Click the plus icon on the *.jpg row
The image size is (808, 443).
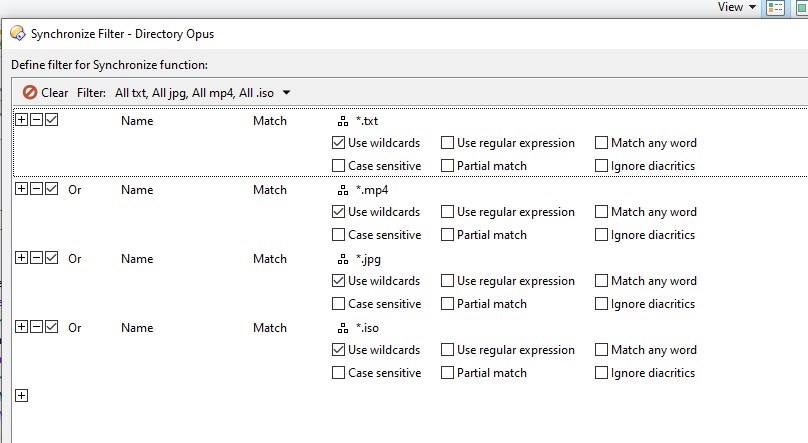pyautogui.click(x=22, y=258)
